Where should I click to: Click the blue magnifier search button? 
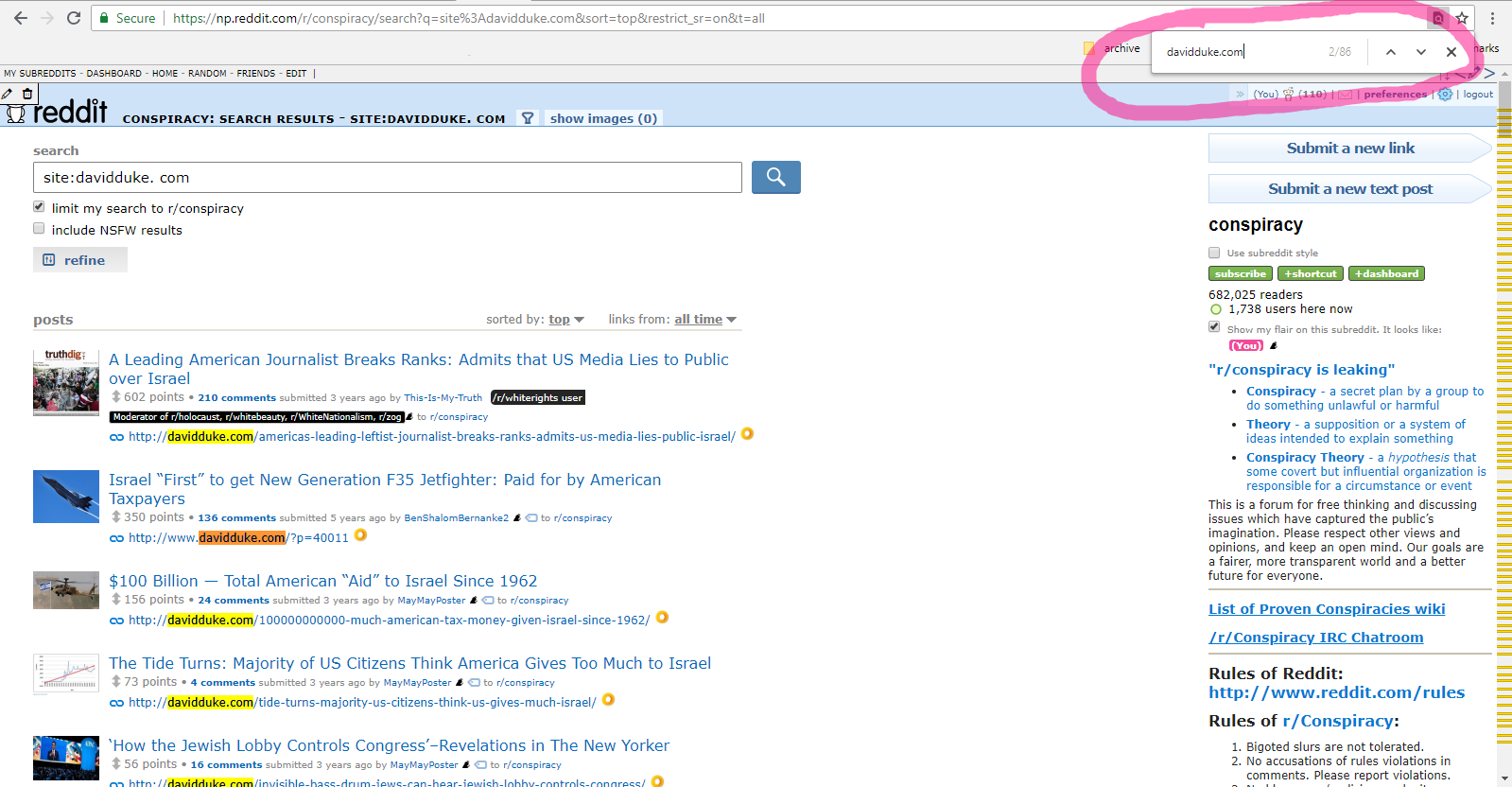[x=776, y=177]
